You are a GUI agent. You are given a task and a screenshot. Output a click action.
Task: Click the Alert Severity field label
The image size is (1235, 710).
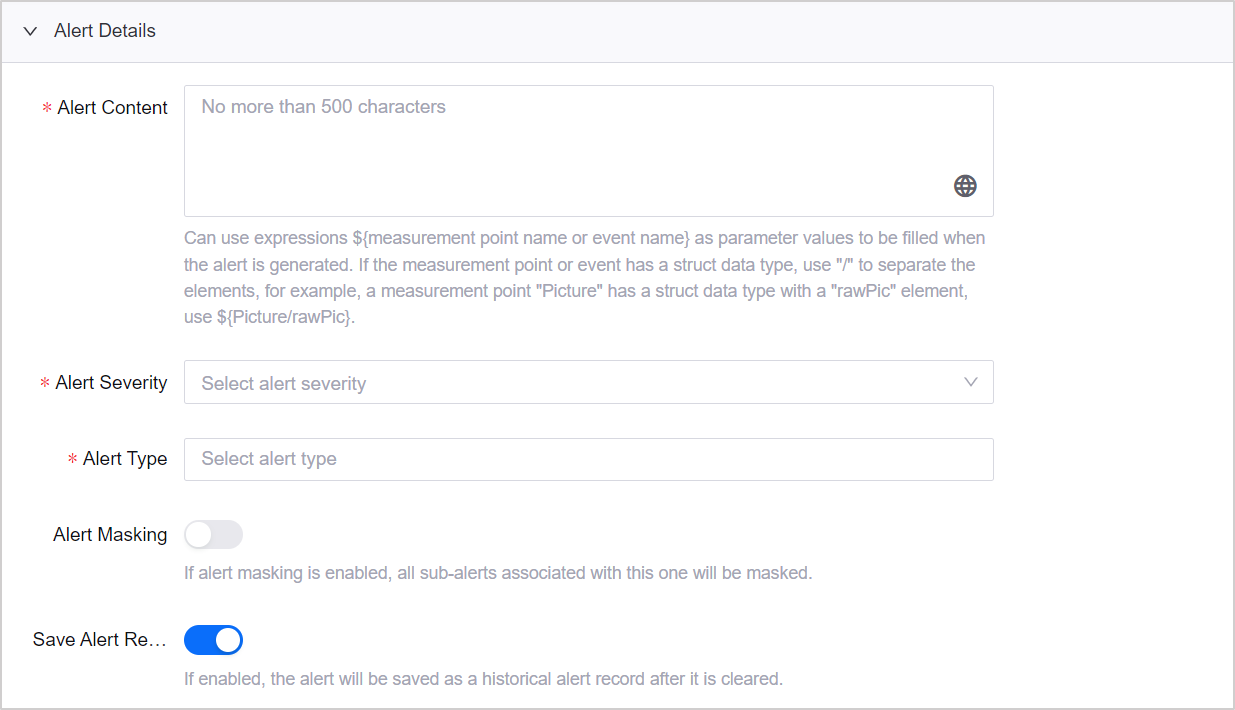point(111,383)
